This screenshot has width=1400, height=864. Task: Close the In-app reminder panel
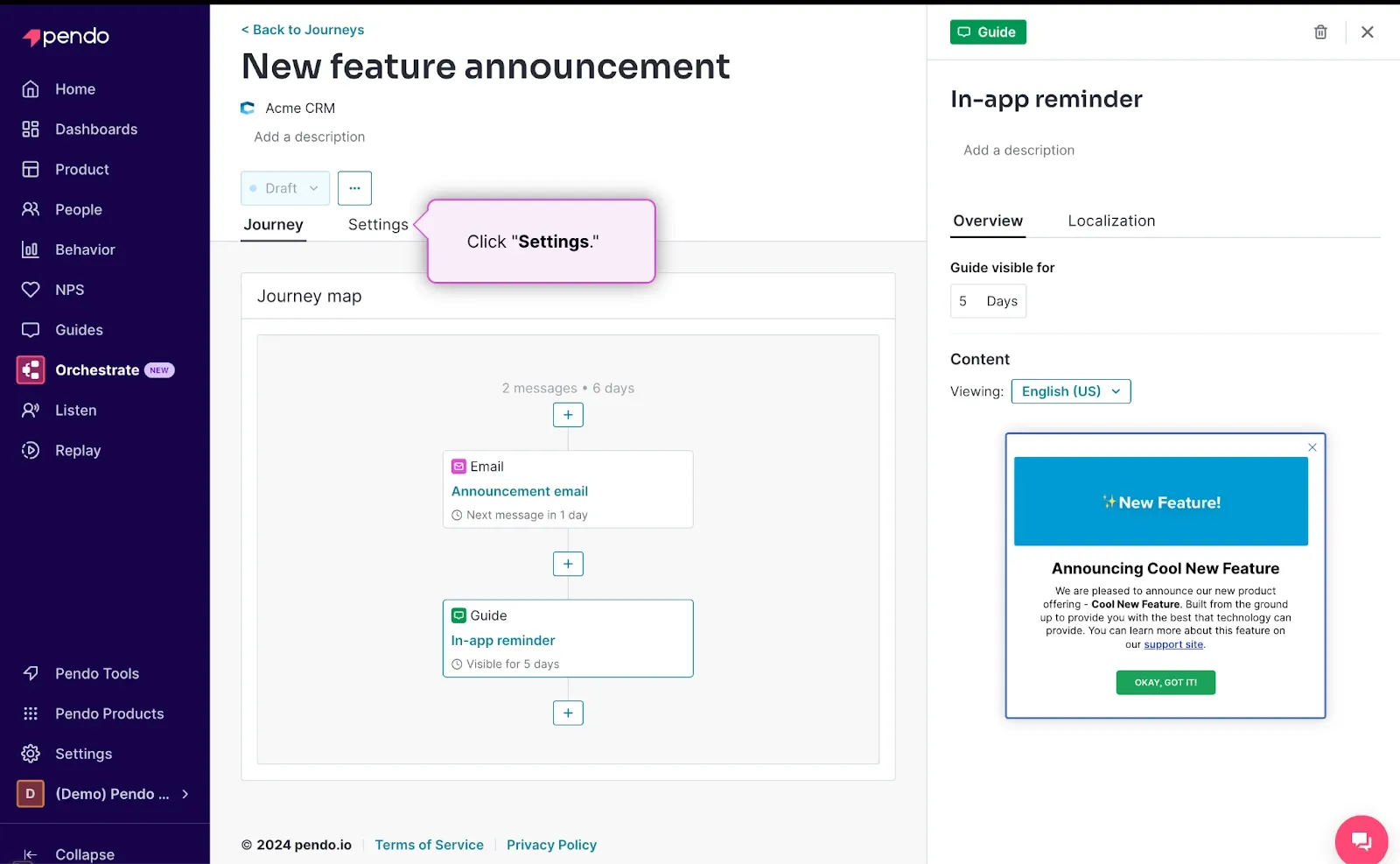click(x=1368, y=32)
